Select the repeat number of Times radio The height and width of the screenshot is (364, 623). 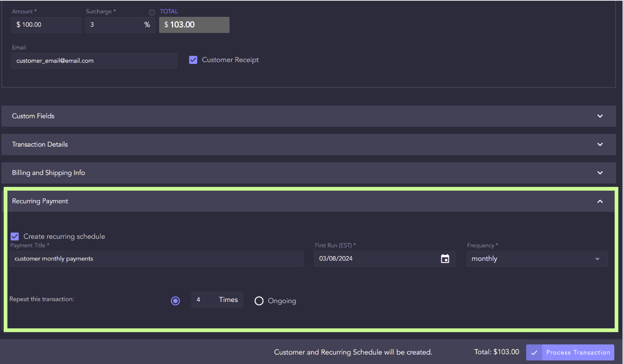pos(175,301)
